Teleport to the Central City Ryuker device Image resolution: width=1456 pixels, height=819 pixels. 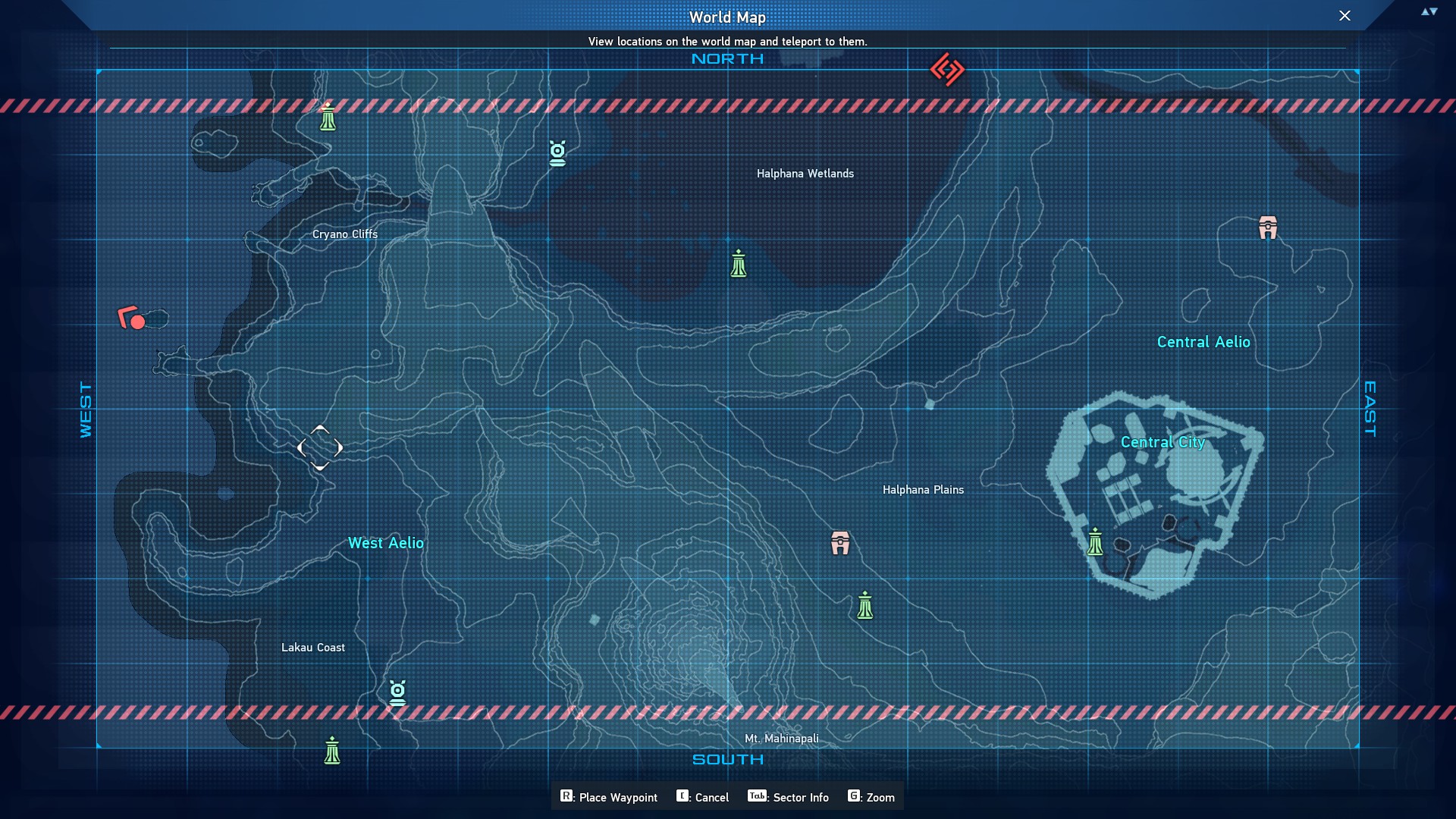(x=1095, y=542)
